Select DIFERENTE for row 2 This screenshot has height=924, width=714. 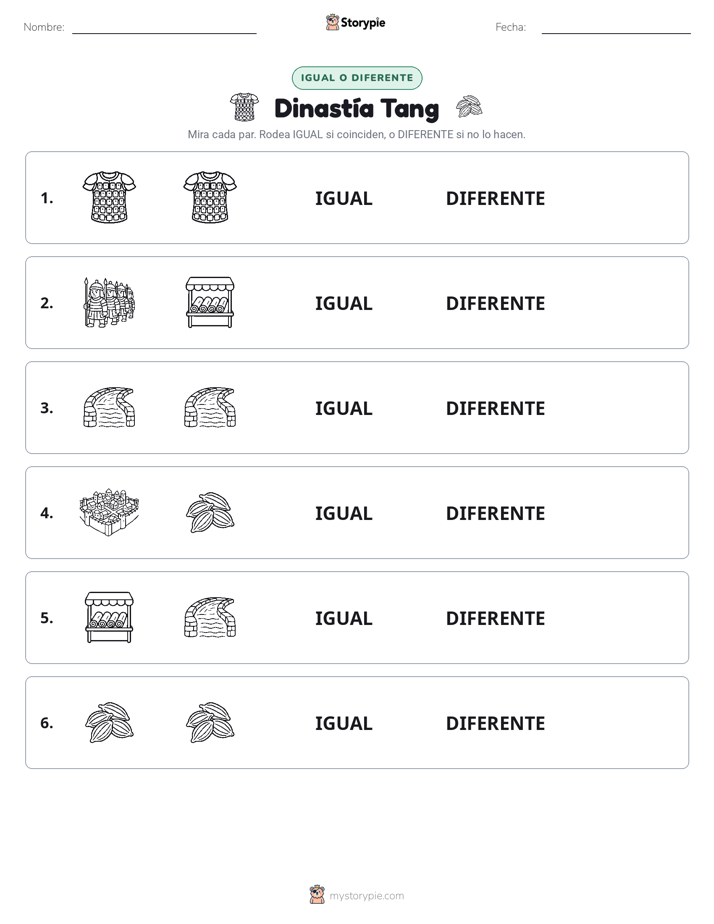click(495, 303)
